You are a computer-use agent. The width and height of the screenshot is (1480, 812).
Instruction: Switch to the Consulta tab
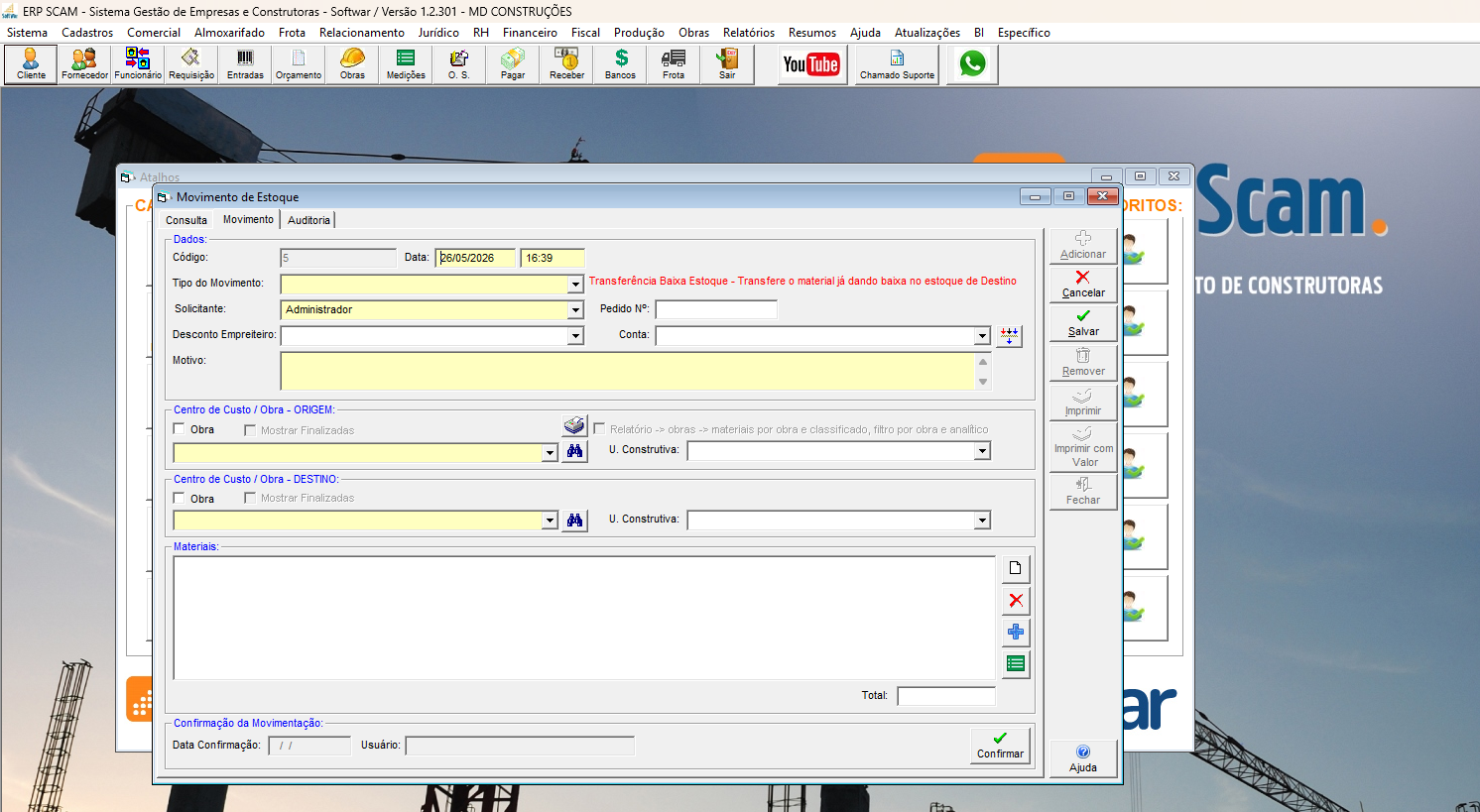click(186, 220)
